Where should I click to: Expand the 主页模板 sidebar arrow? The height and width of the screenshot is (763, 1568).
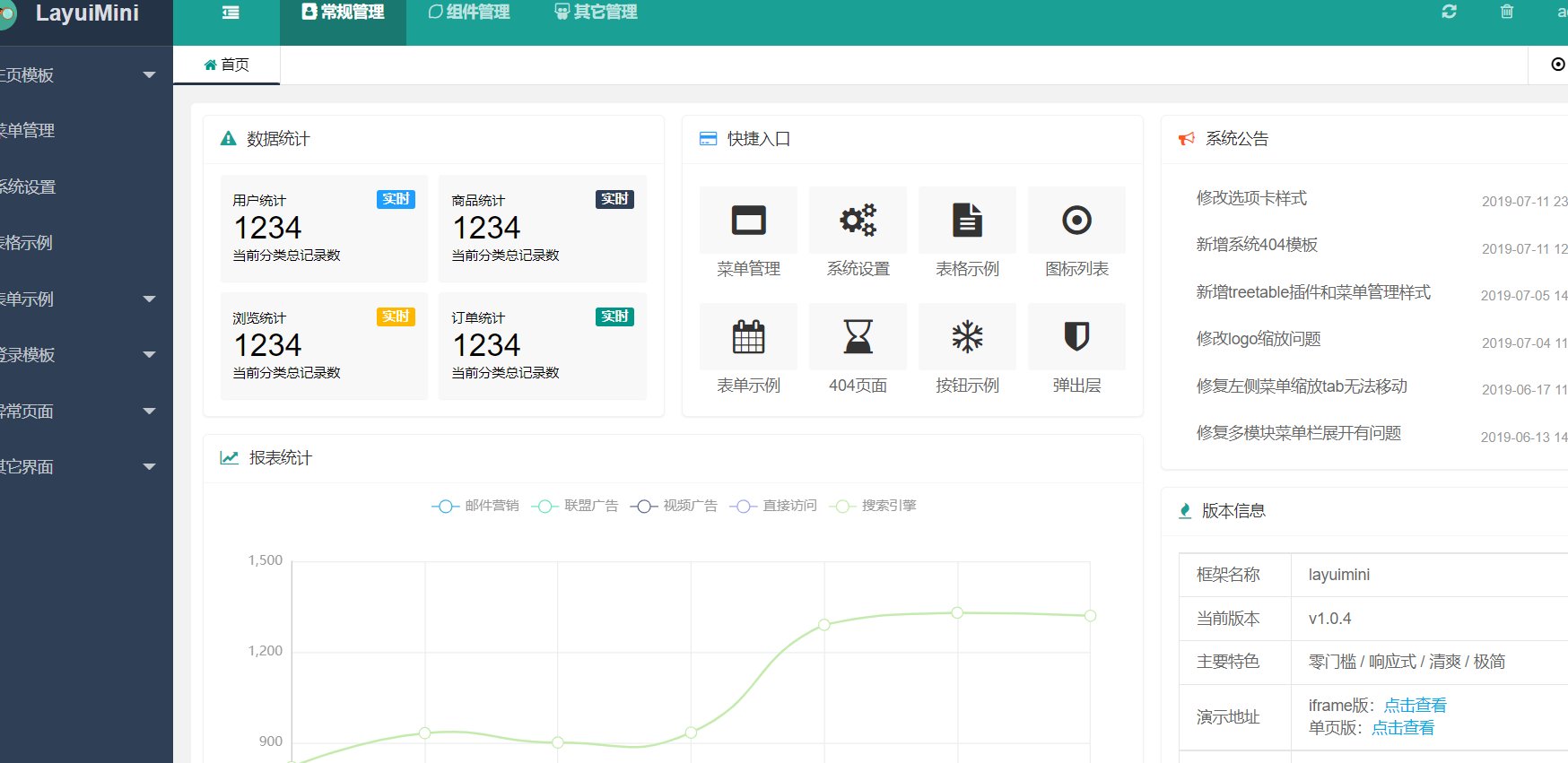point(150,75)
